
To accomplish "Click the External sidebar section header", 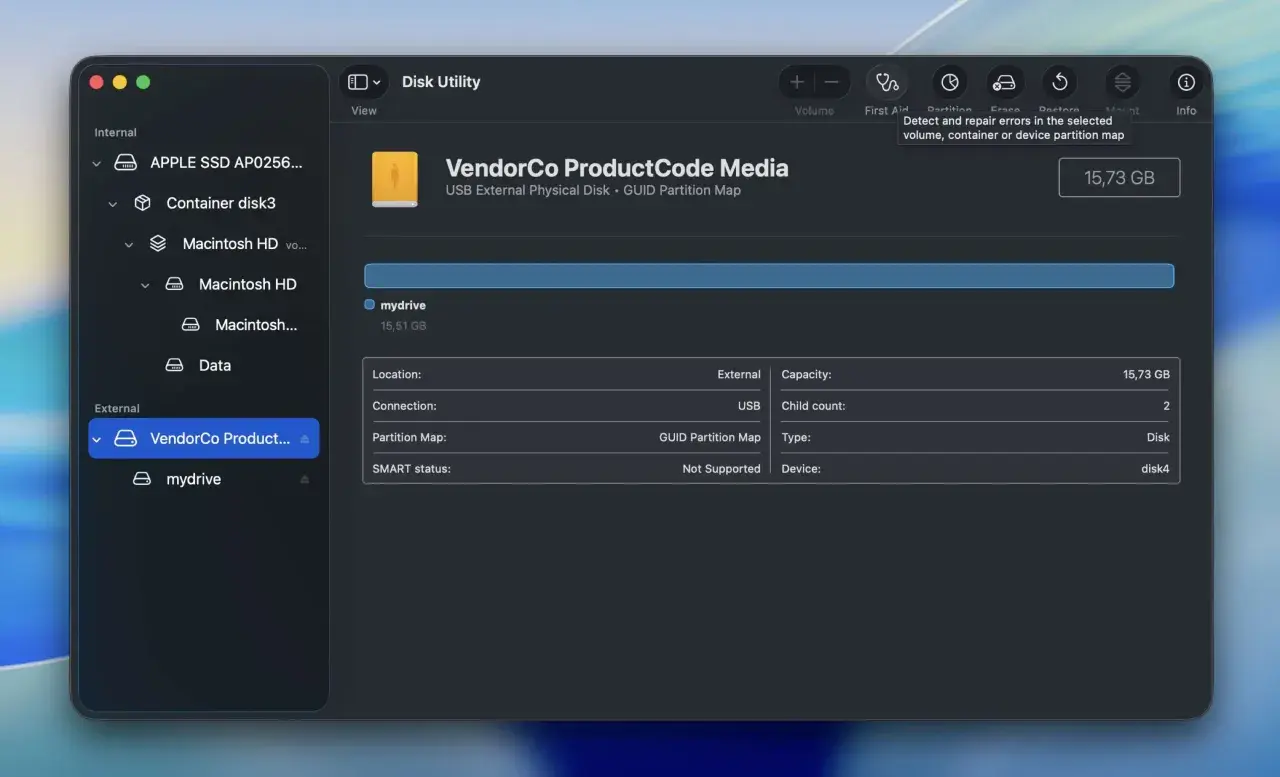I will (x=117, y=408).
